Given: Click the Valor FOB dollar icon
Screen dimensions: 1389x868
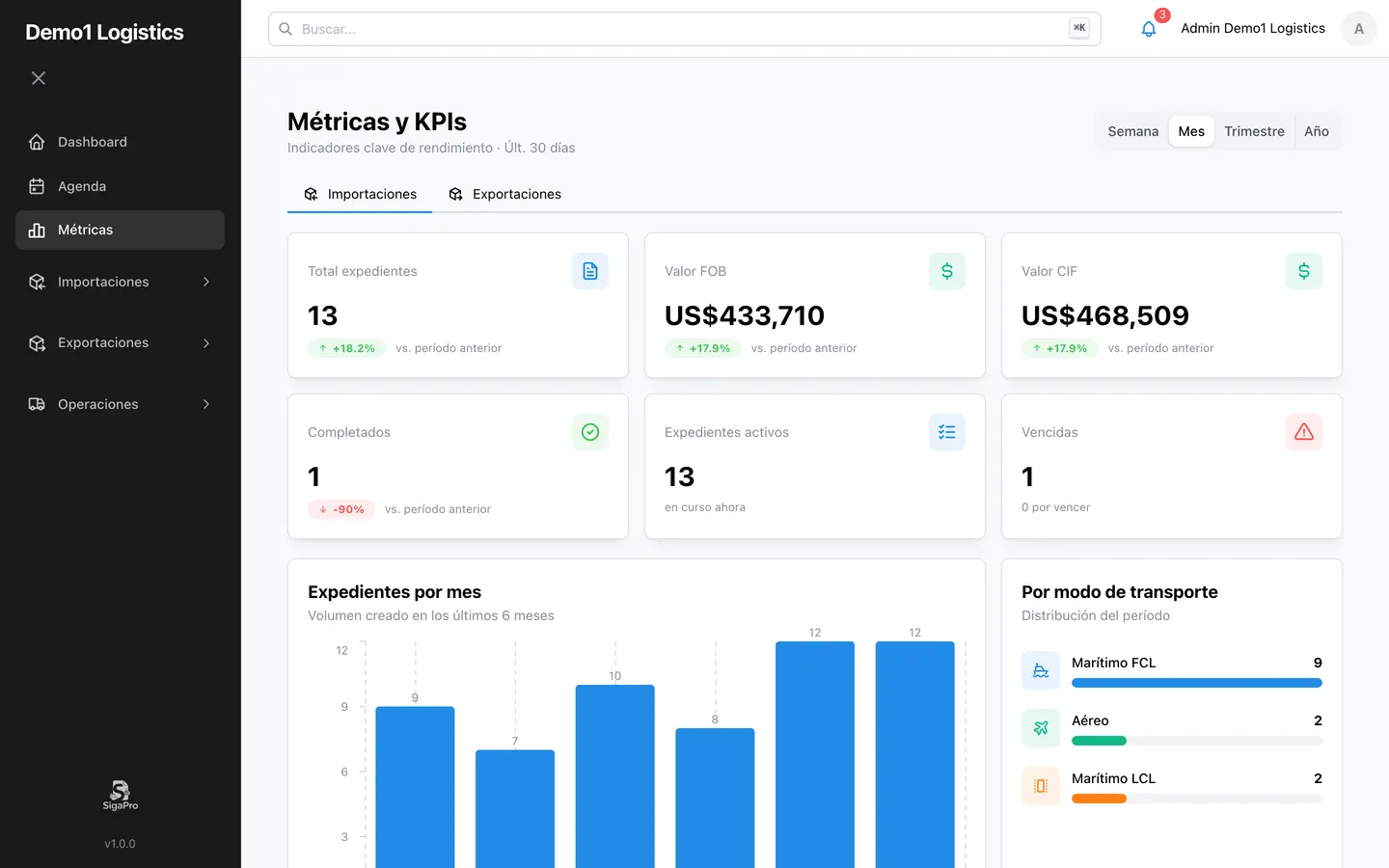Looking at the screenshot, I should pos(947,271).
